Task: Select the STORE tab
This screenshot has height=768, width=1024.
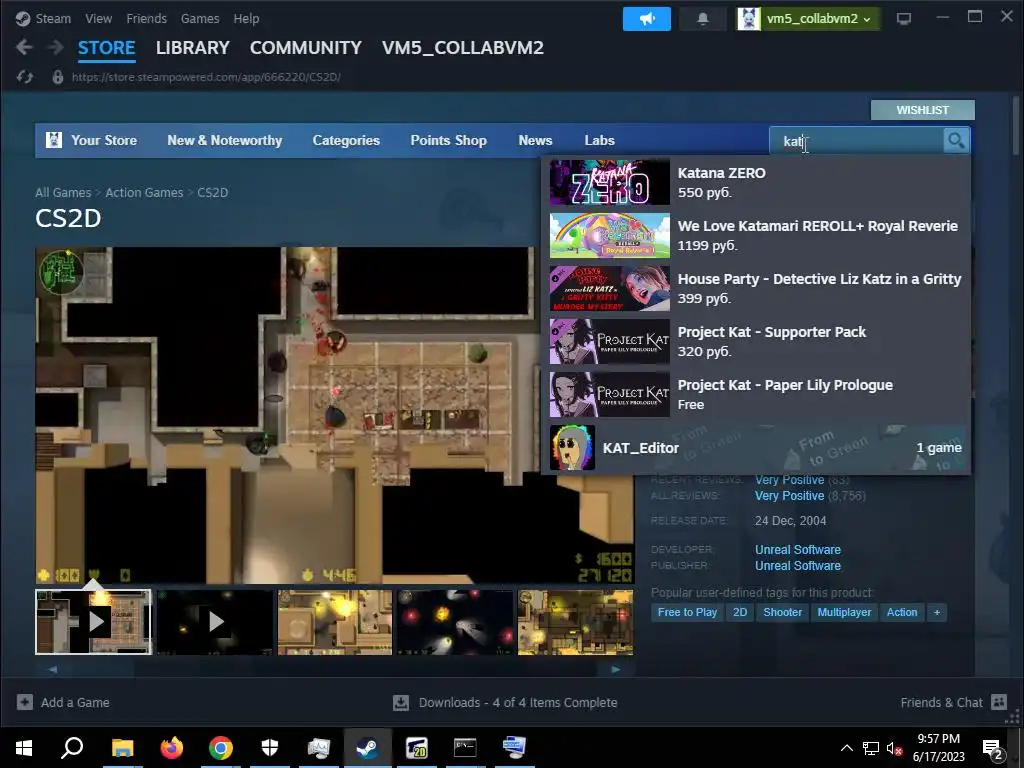Action: click(x=106, y=48)
